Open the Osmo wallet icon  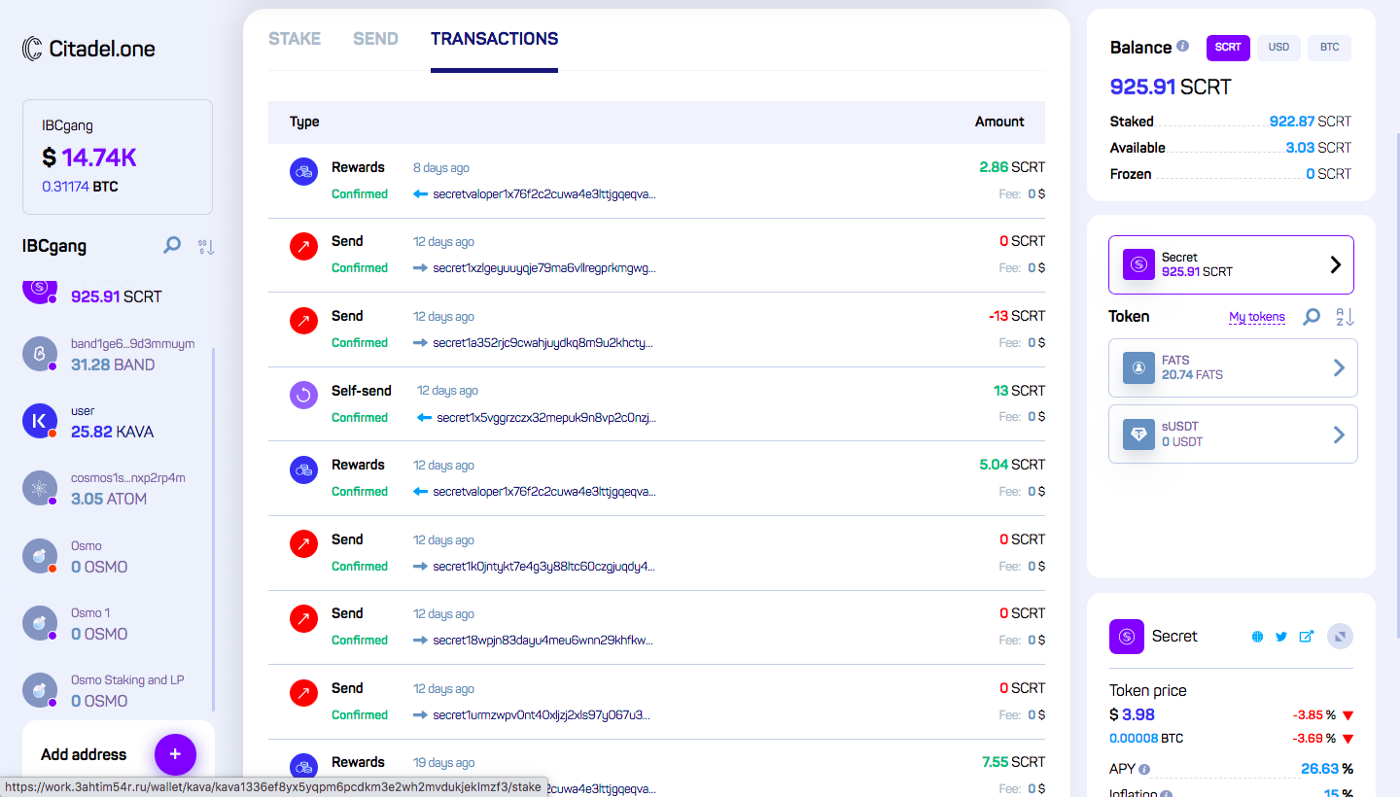(39, 556)
